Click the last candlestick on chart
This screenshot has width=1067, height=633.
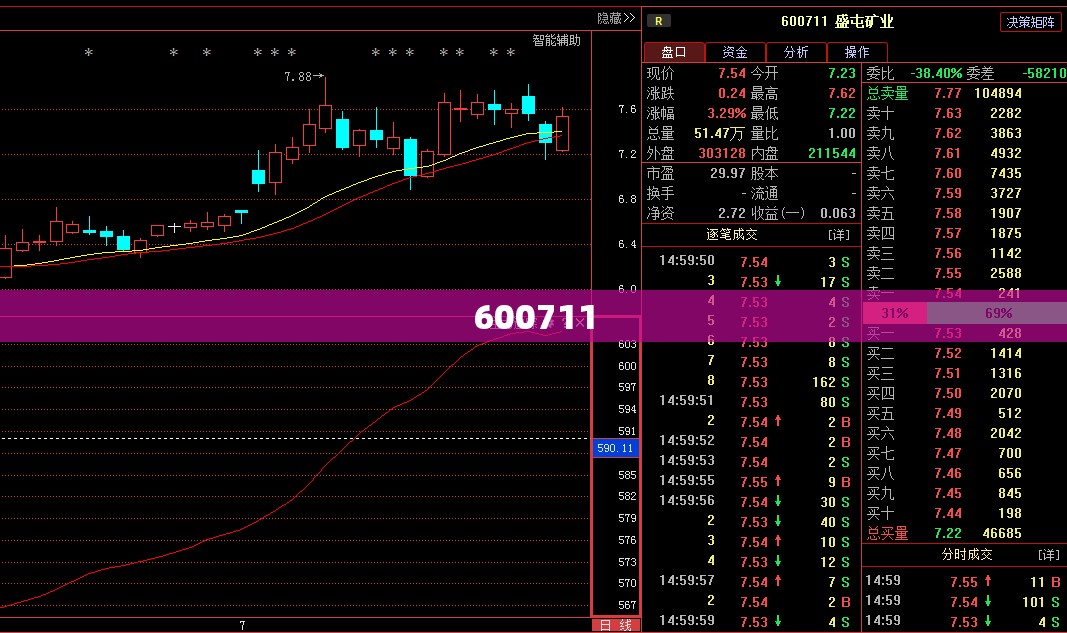(563, 129)
